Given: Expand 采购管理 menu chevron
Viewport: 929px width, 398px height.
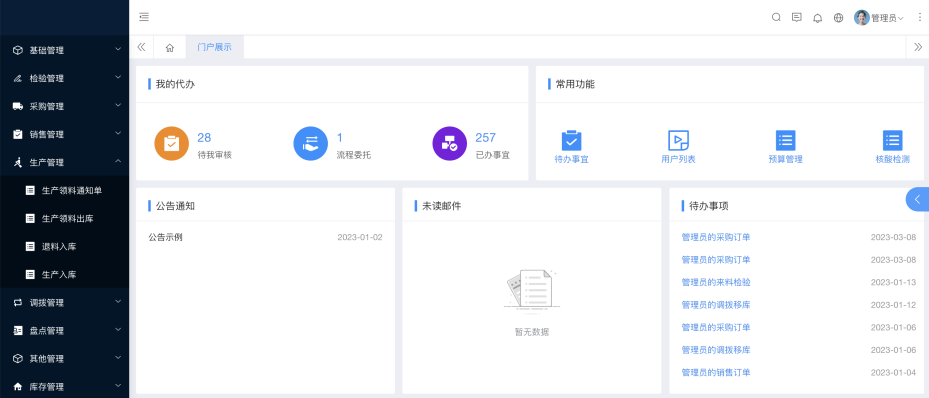Looking at the screenshot, I should pyautogui.click(x=118, y=105).
